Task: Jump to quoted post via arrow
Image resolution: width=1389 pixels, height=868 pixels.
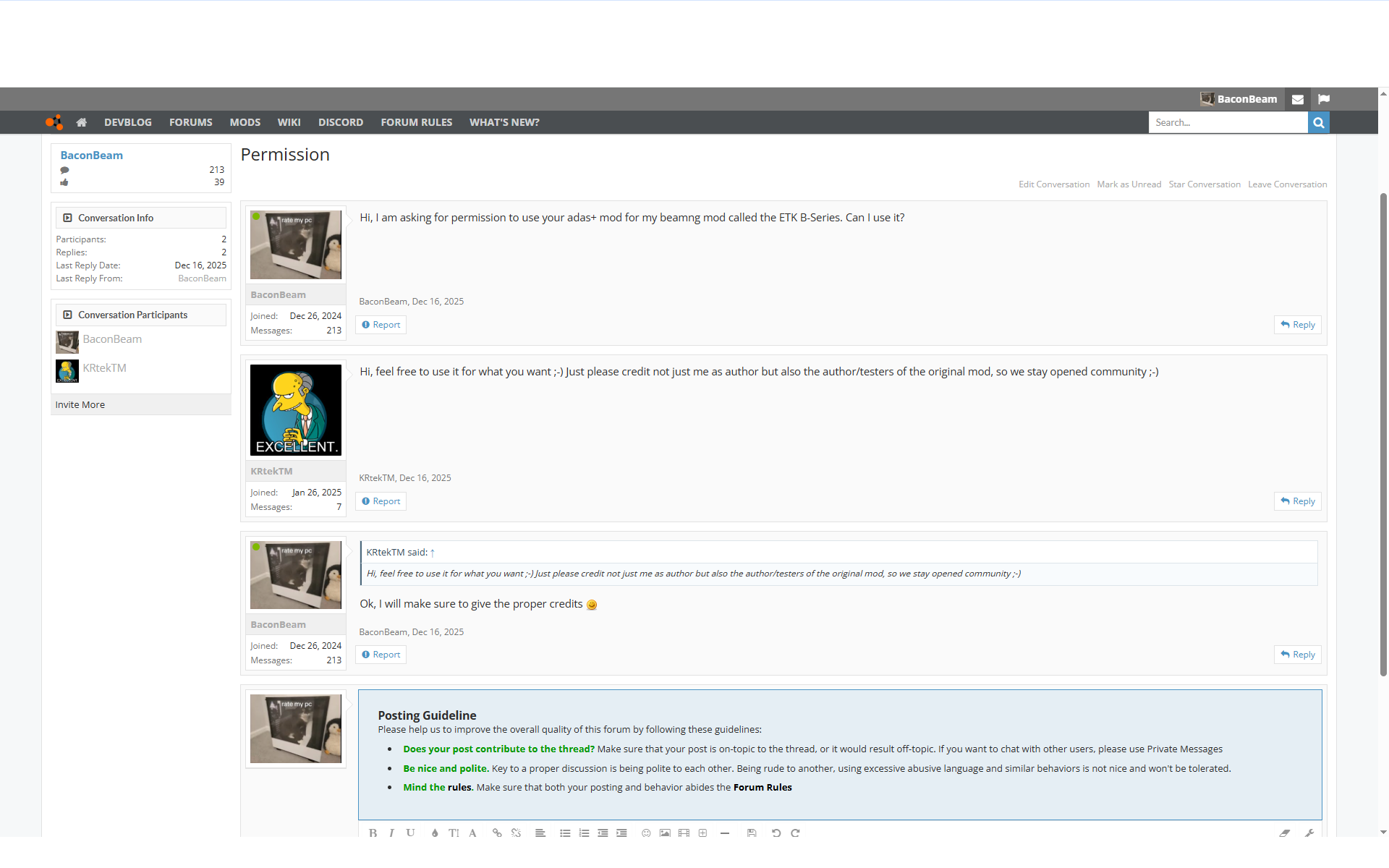Action: (433, 553)
